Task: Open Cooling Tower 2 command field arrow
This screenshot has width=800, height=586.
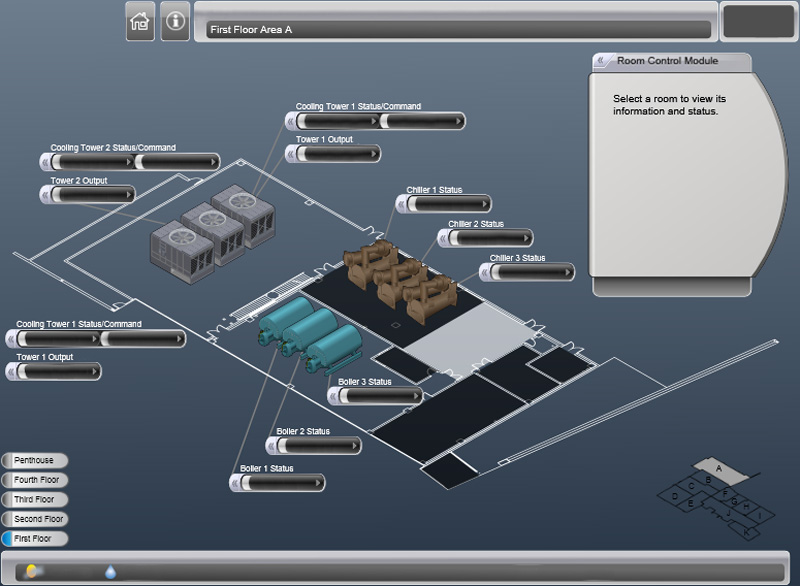Action: click(x=213, y=162)
